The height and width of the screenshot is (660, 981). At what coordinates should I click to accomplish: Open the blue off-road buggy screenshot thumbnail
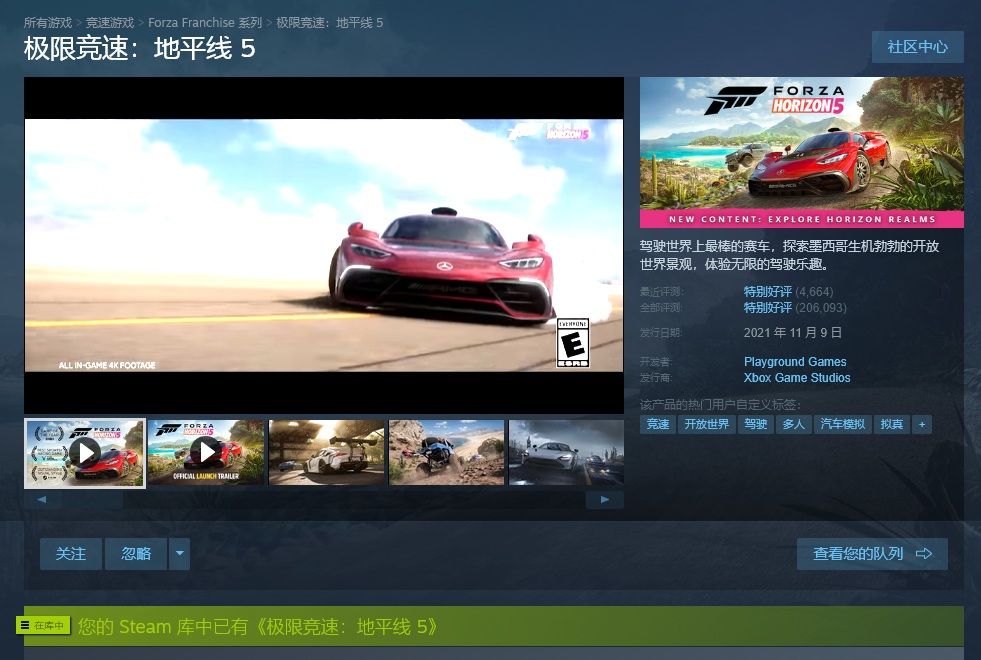(x=446, y=452)
